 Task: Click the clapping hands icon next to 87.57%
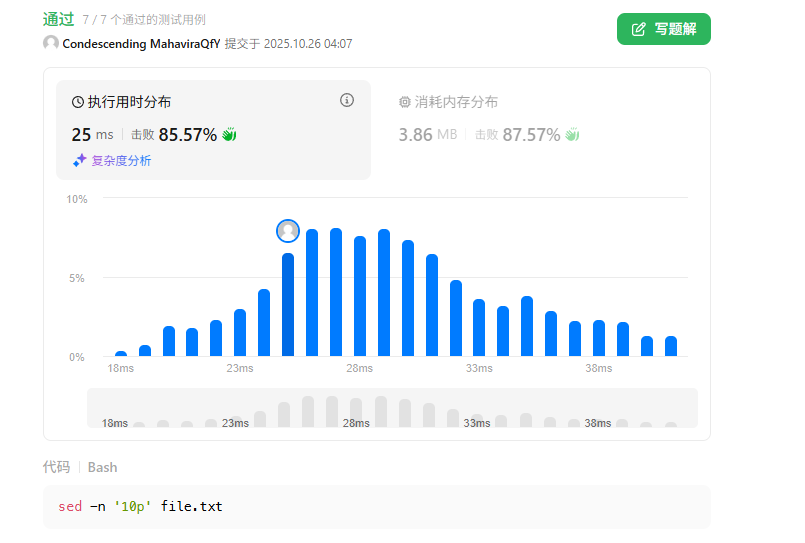coord(572,134)
